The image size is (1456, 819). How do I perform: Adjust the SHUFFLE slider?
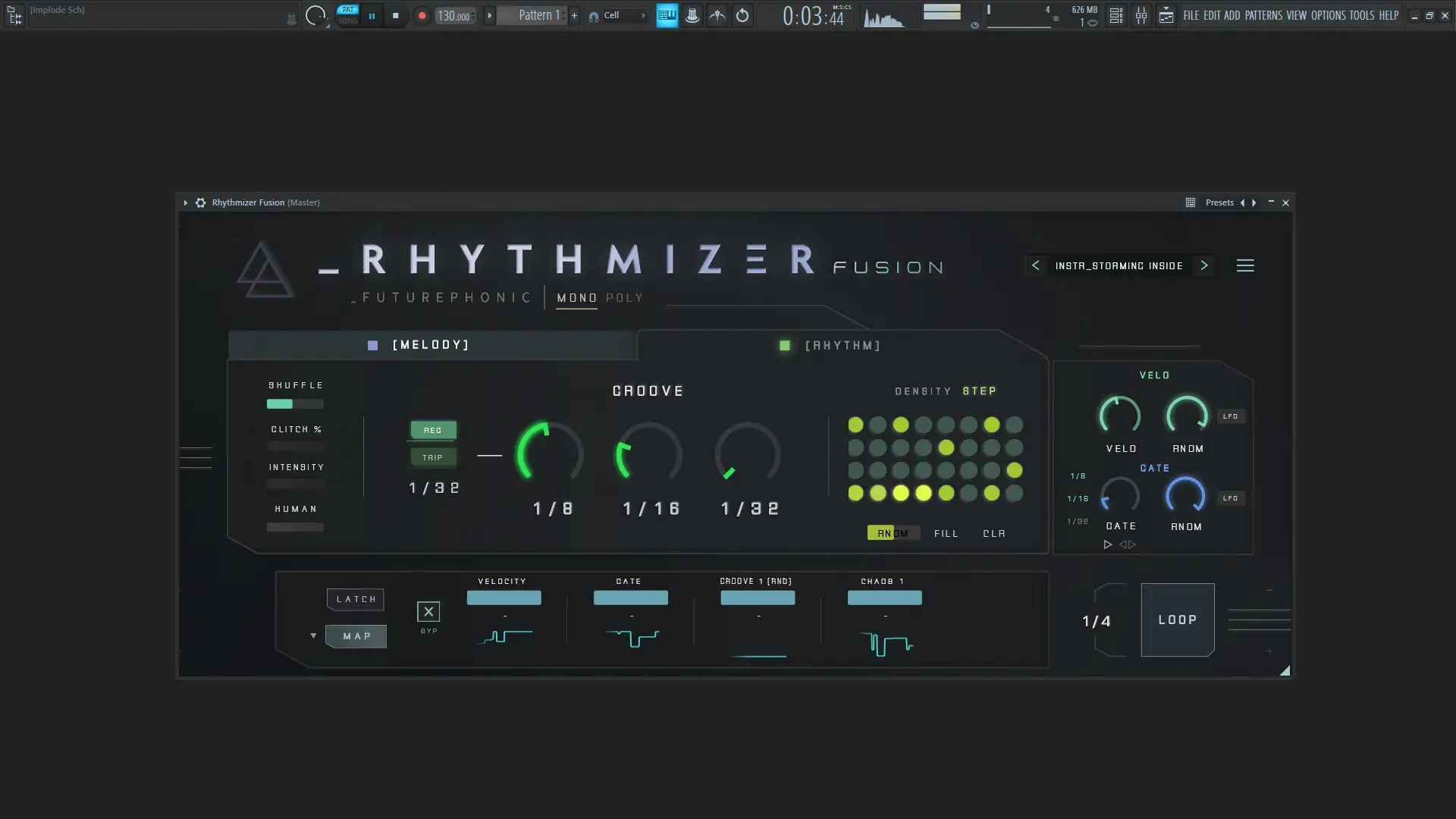pos(295,404)
